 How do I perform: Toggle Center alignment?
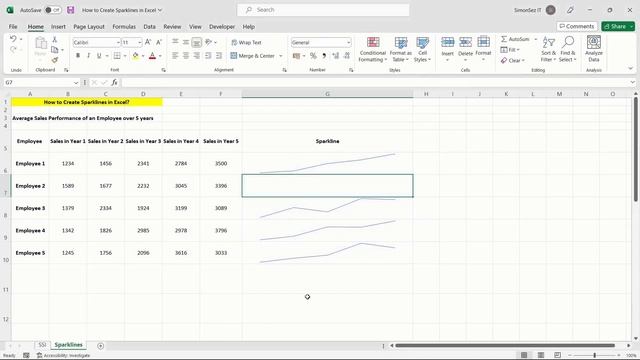tap(186, 56)
